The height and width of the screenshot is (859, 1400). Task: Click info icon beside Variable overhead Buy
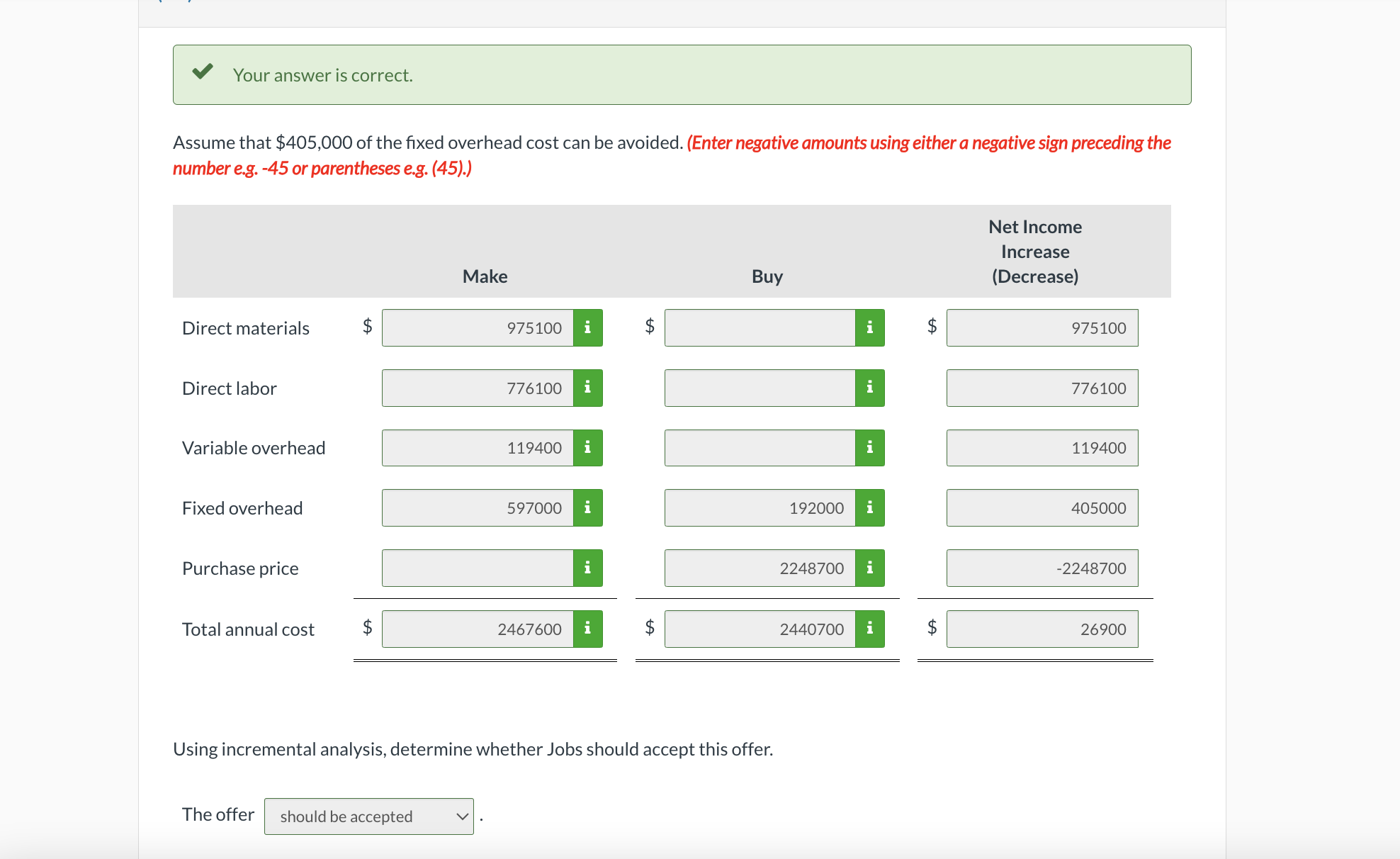point(869,448)
